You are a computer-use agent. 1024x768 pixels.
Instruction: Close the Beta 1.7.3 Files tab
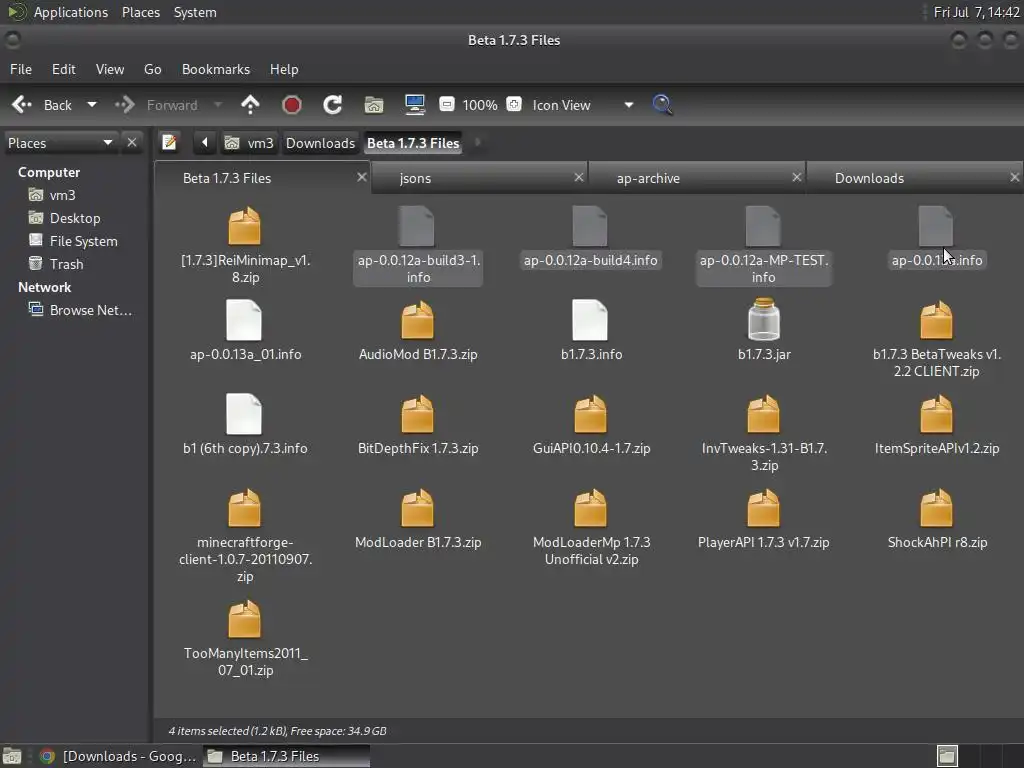tap(361, 177)
